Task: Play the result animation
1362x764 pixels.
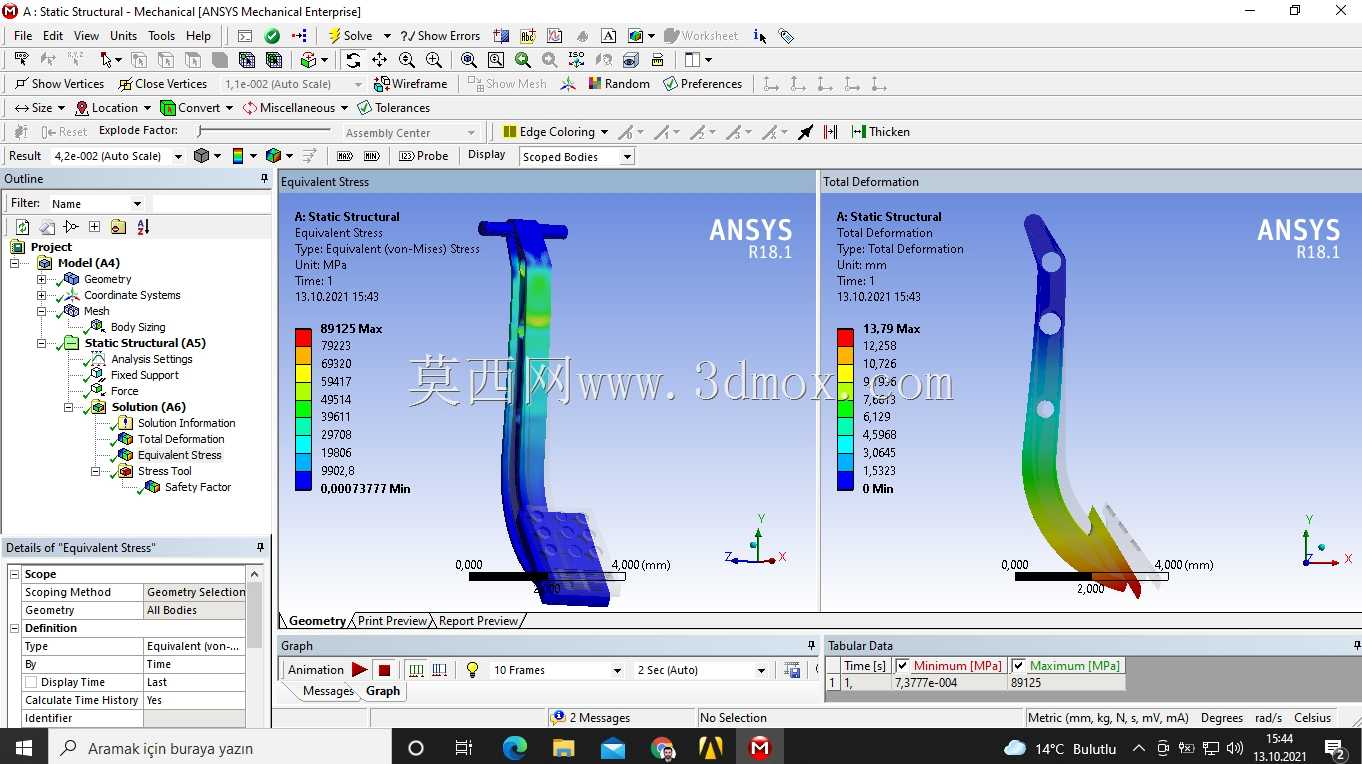Action: 359,670
